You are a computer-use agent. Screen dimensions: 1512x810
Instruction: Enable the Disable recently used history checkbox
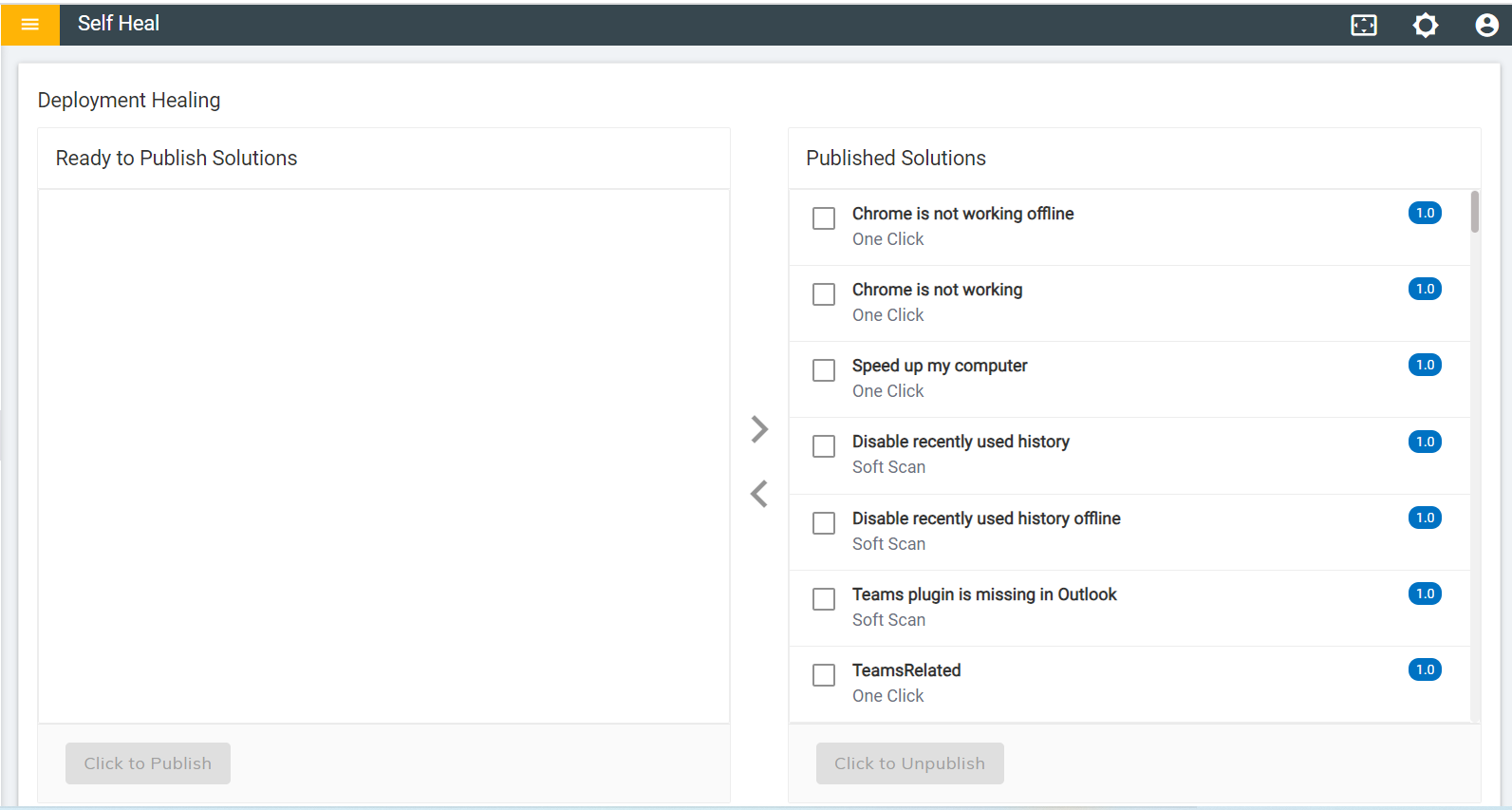pyautogui.click(x=824, y=446)
